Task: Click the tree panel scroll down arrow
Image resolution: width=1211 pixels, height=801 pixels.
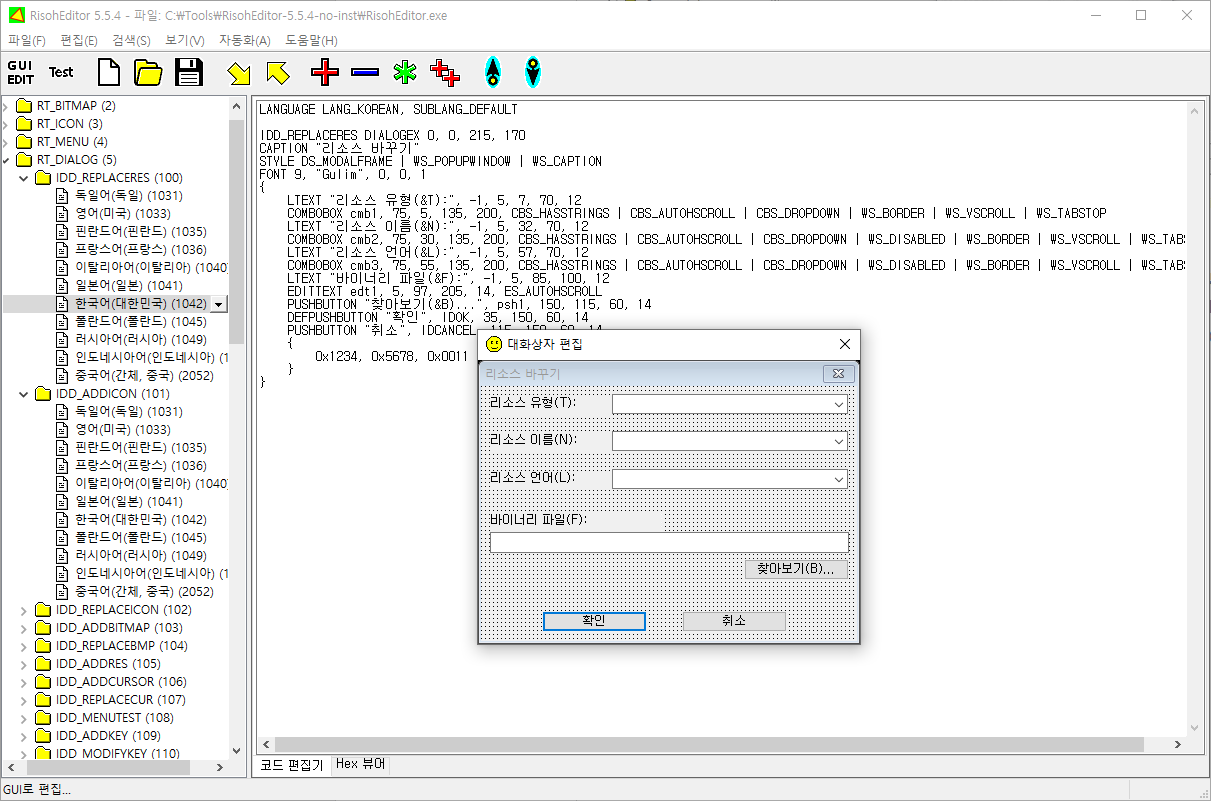Action: (237, 751)
